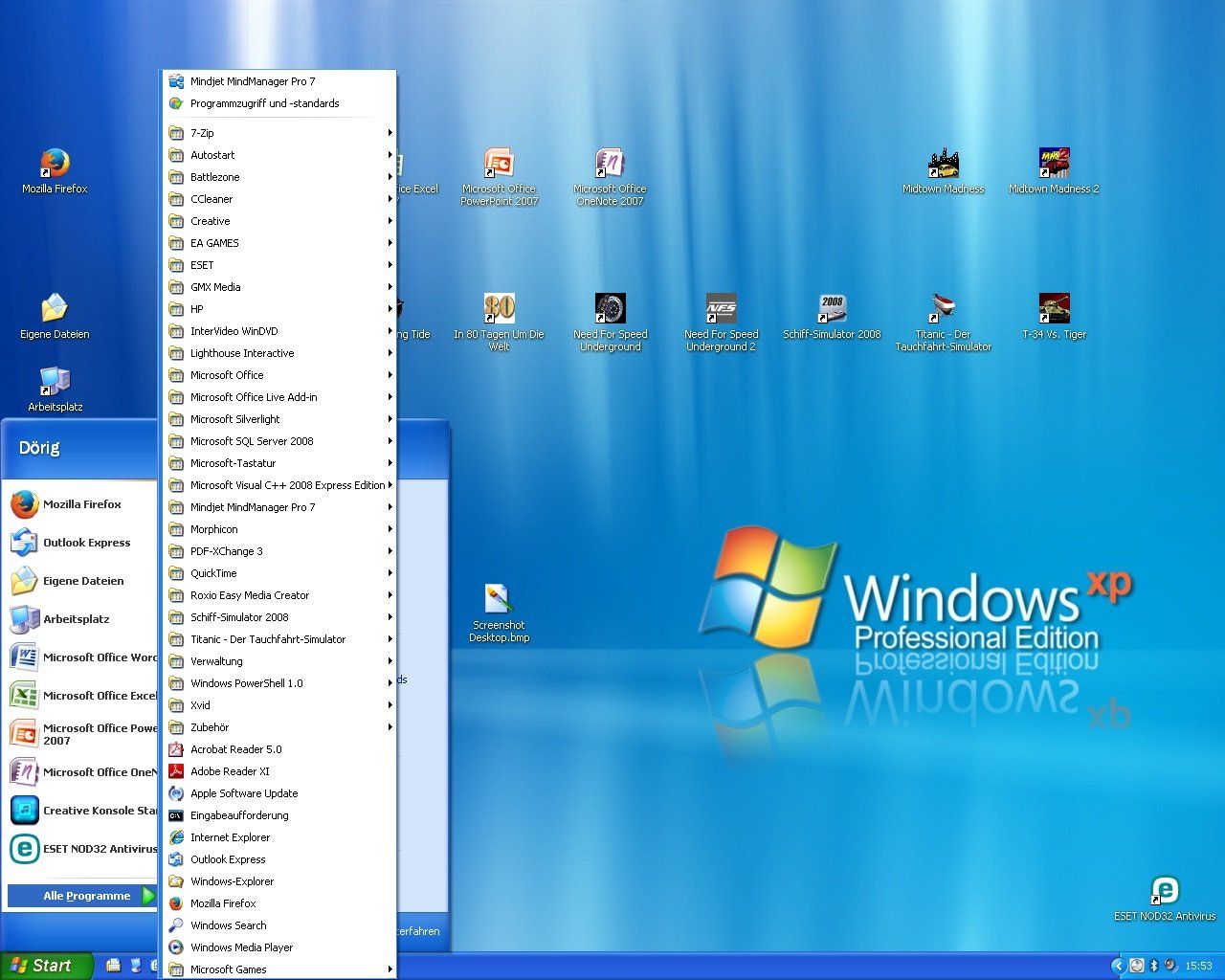Screen dimensions: 1225x980
Task: Launch the T-34 Vs. Tiger desktop shortcut
Action: pos(1054,316)
